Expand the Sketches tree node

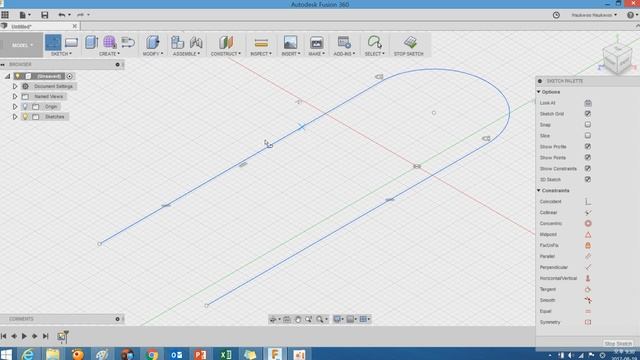(15, 117)
